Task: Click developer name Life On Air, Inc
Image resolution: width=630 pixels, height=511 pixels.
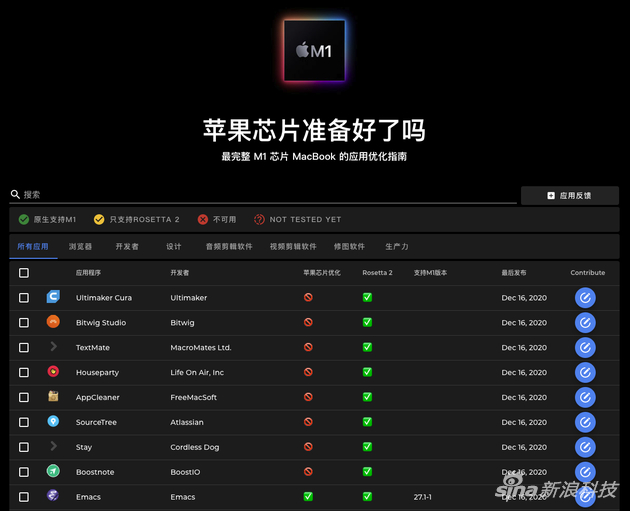Action: coord(197,372)
